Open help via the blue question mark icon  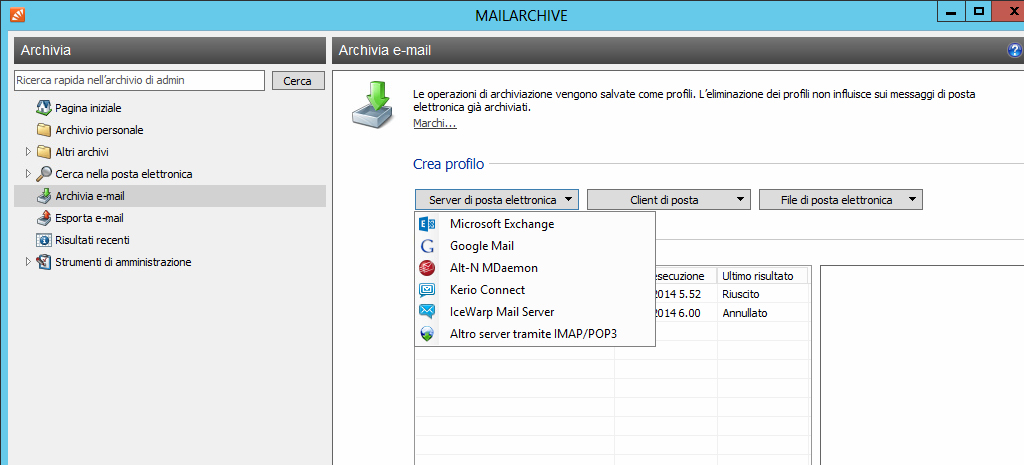1016,50
